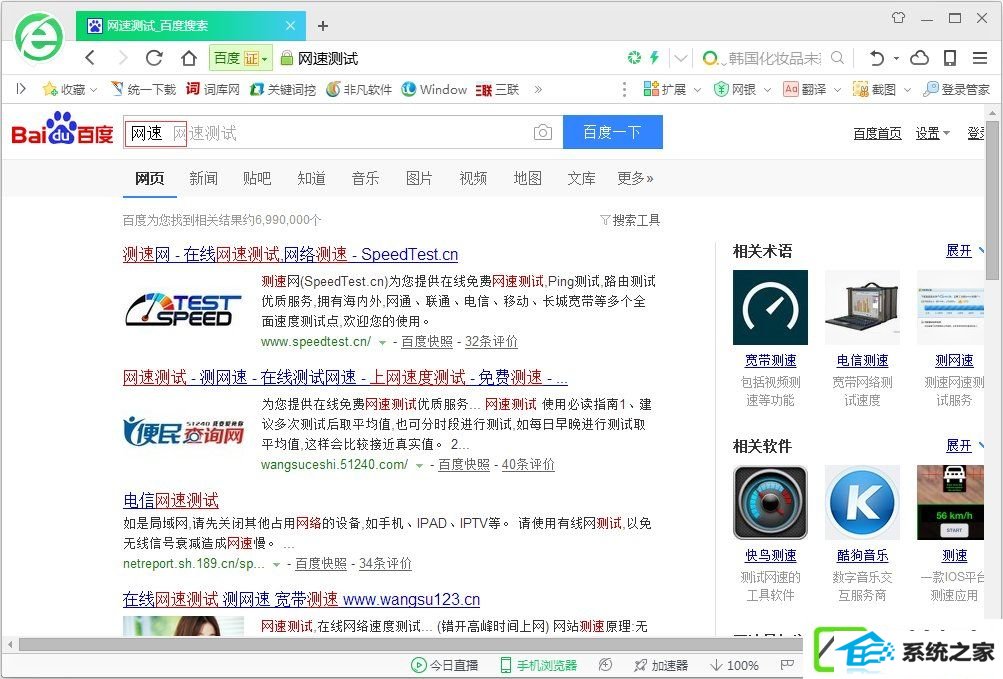Switch to the 图片 search tab

pos(419,178)
